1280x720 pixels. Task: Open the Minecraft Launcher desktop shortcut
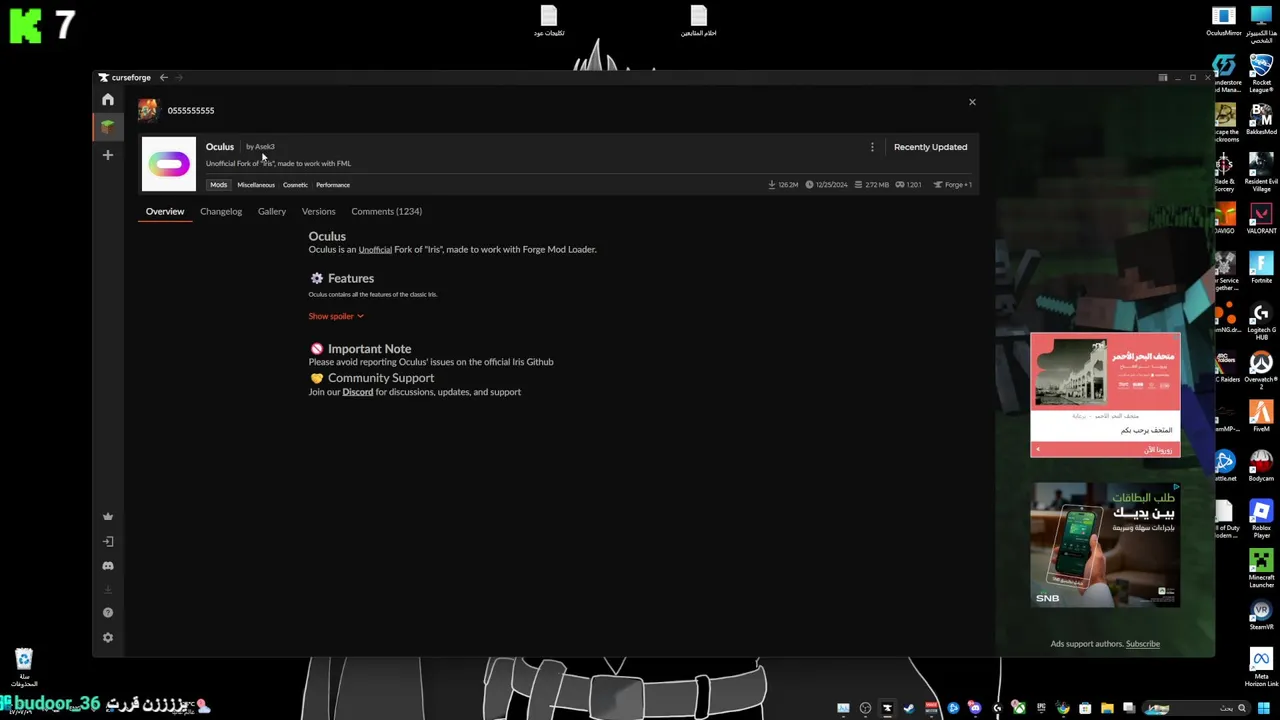(1261, 568)
